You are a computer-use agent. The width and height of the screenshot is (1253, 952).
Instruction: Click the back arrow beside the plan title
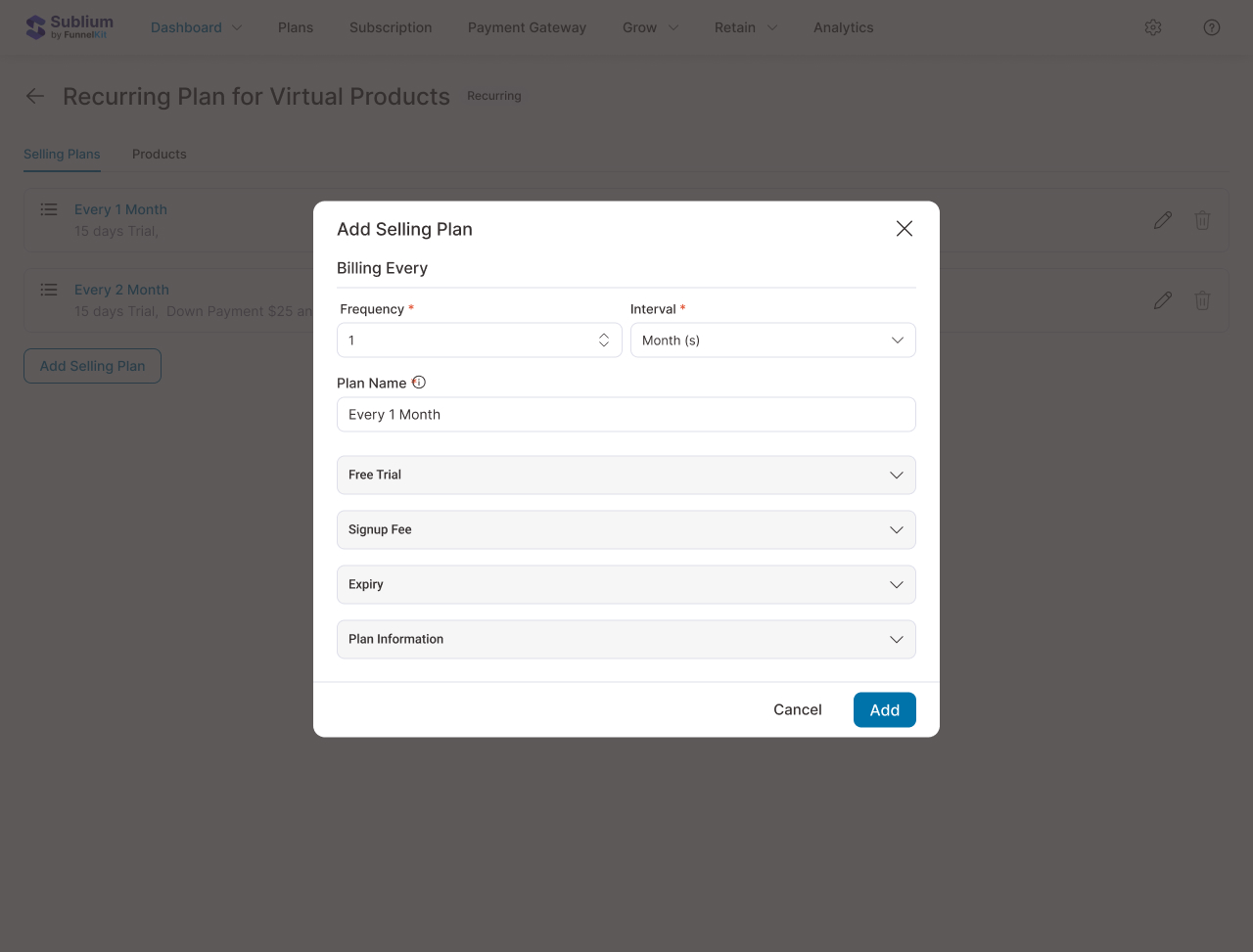pyautogui.click(x=34, y=96)
